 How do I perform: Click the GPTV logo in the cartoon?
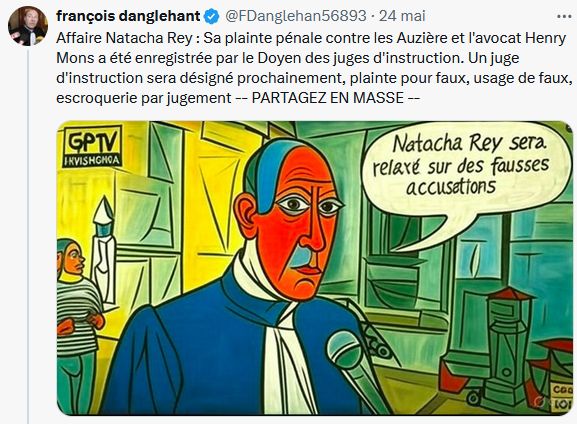tap(92, 146)
